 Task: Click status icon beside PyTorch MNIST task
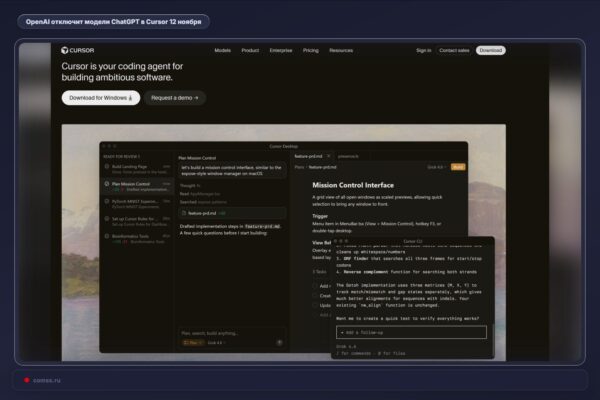[x=107, y=201]
